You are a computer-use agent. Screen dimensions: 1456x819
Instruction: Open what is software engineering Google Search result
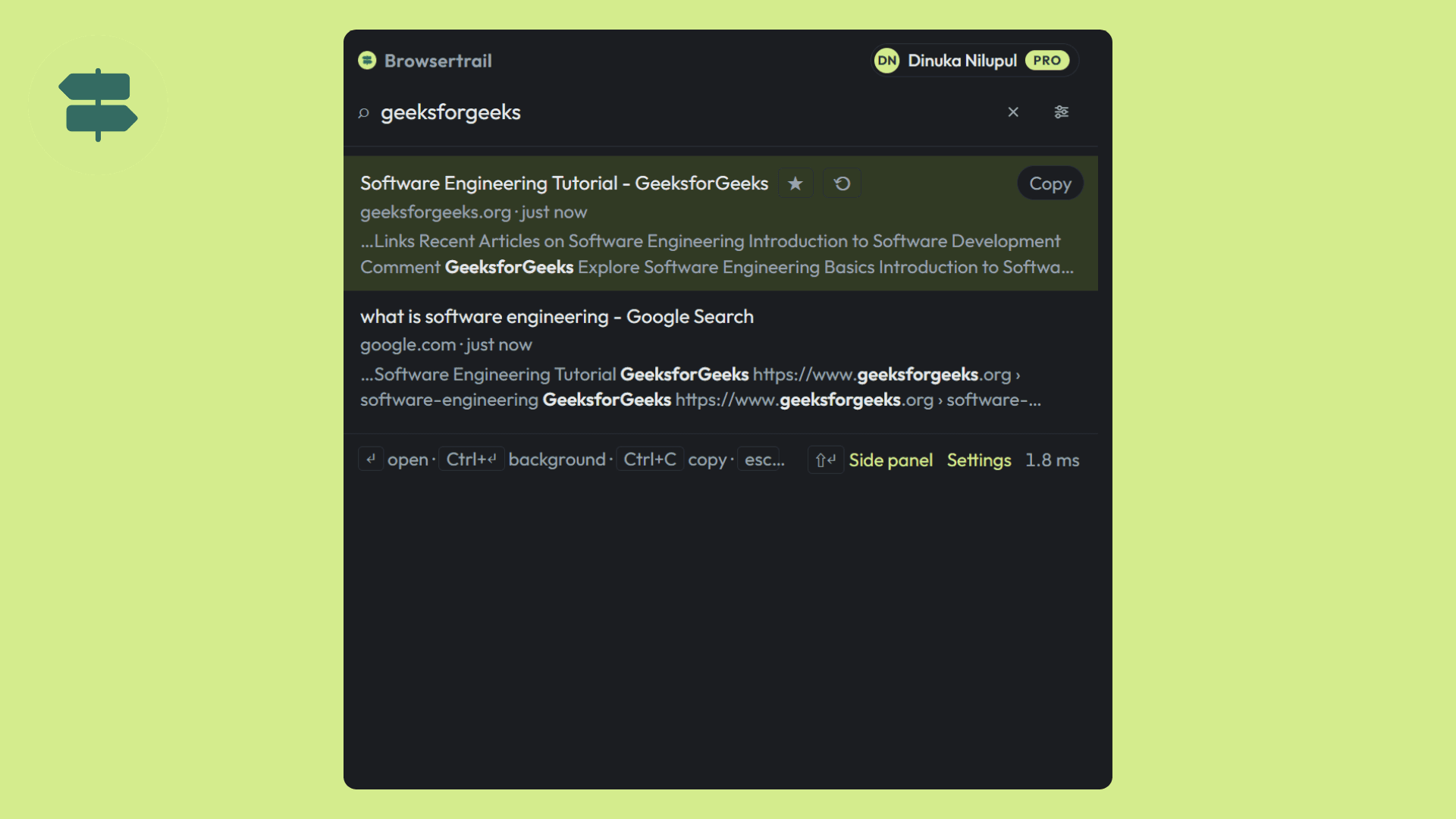(557, 317)
